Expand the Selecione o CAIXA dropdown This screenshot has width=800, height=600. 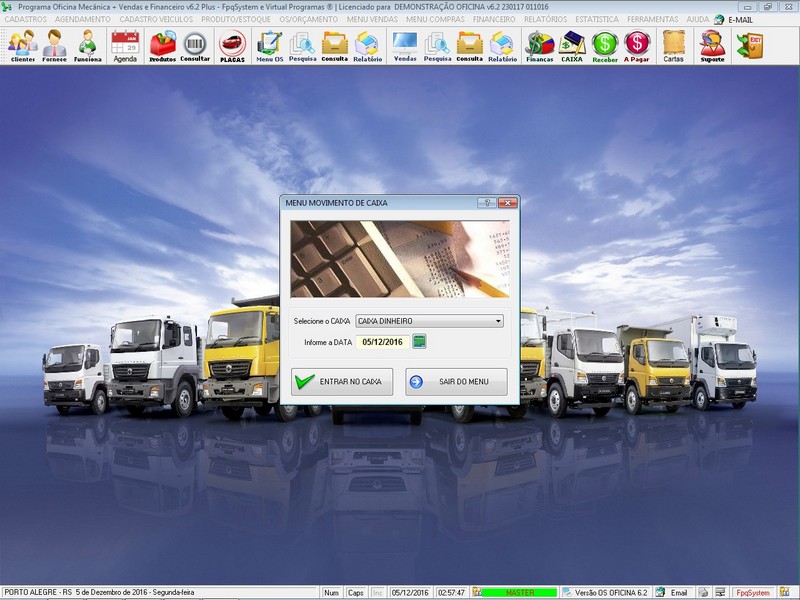[x=498, y=321]
